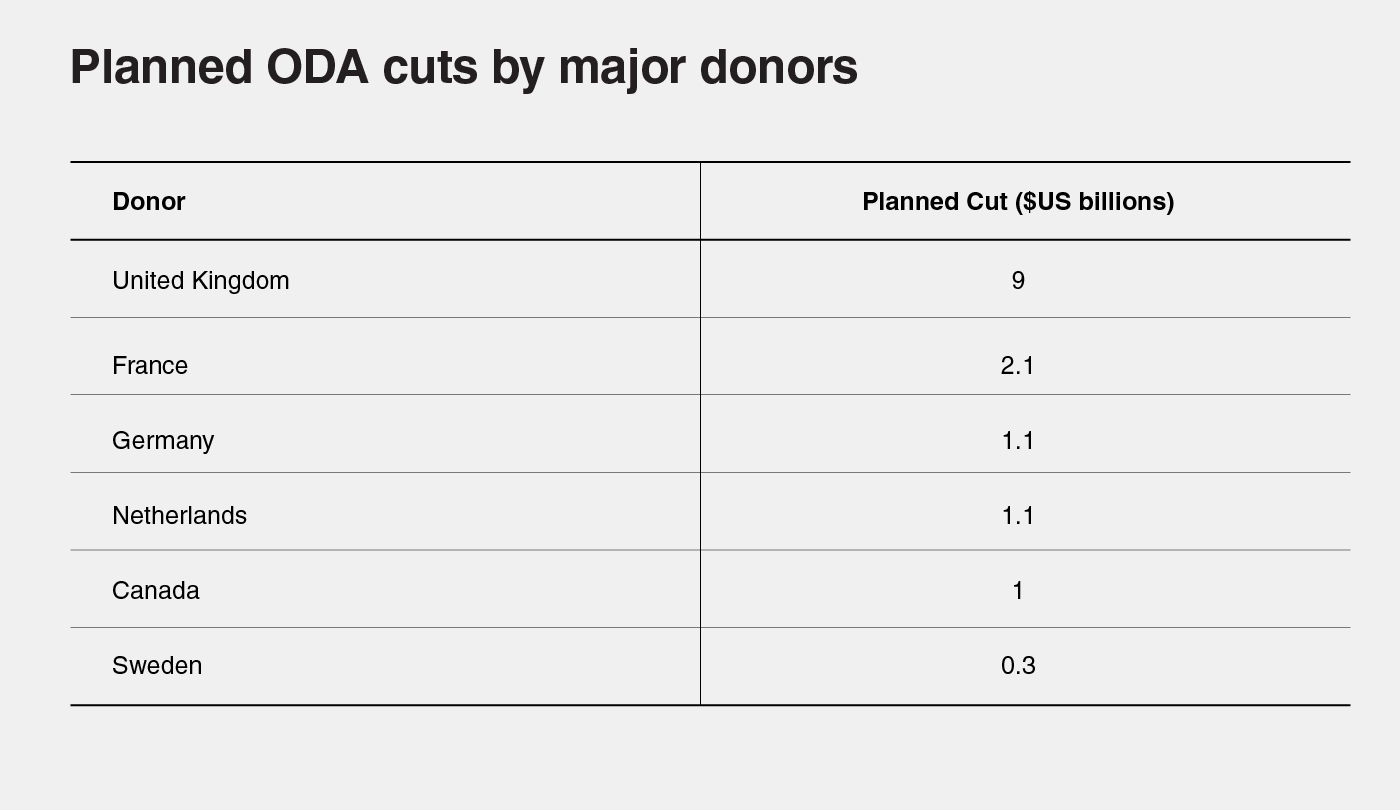Click United Kingdom's planned cut value 9
The width and height of the screenshot is (1400, 810).
pos(1018,280)
